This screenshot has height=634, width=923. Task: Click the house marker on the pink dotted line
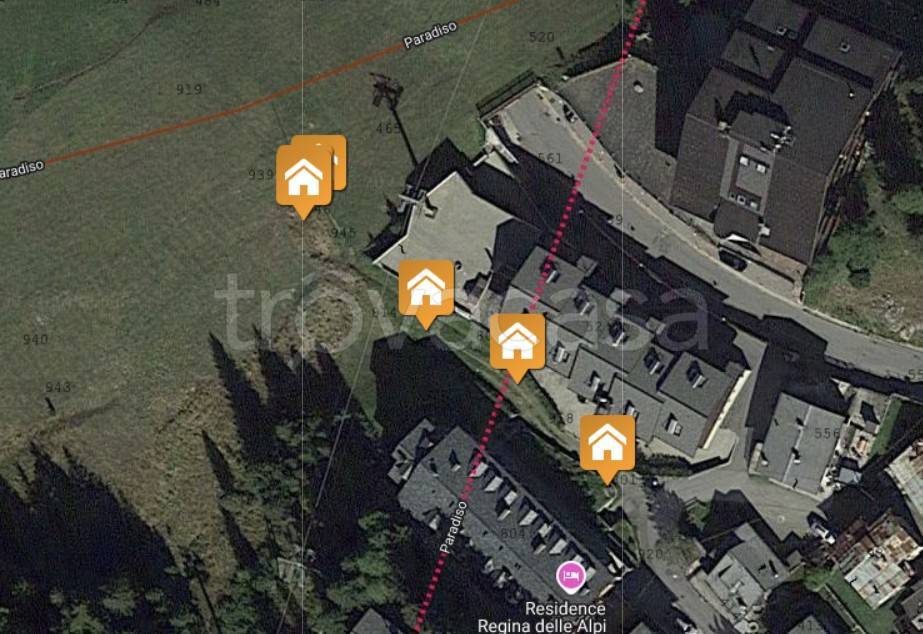click(517, 346)
